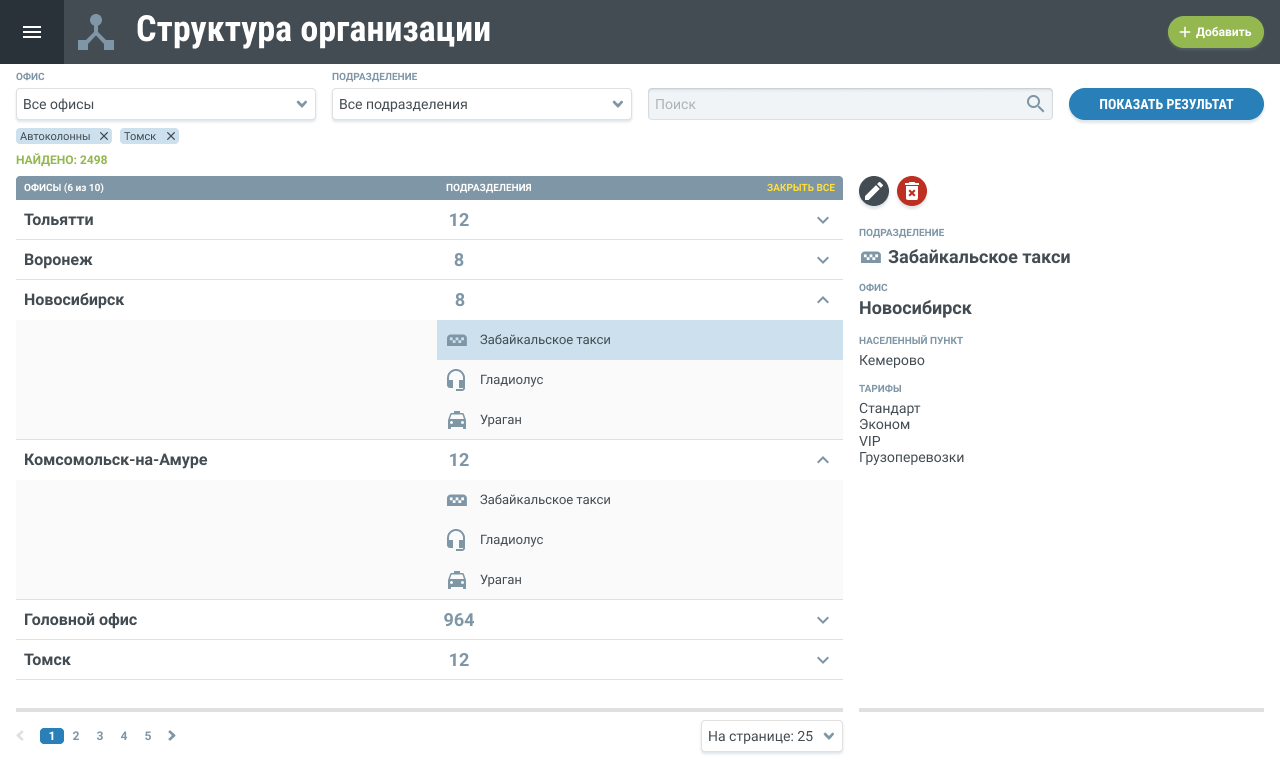Expand the Тольятти office row
1280x760 pixels.
(823, 220)
